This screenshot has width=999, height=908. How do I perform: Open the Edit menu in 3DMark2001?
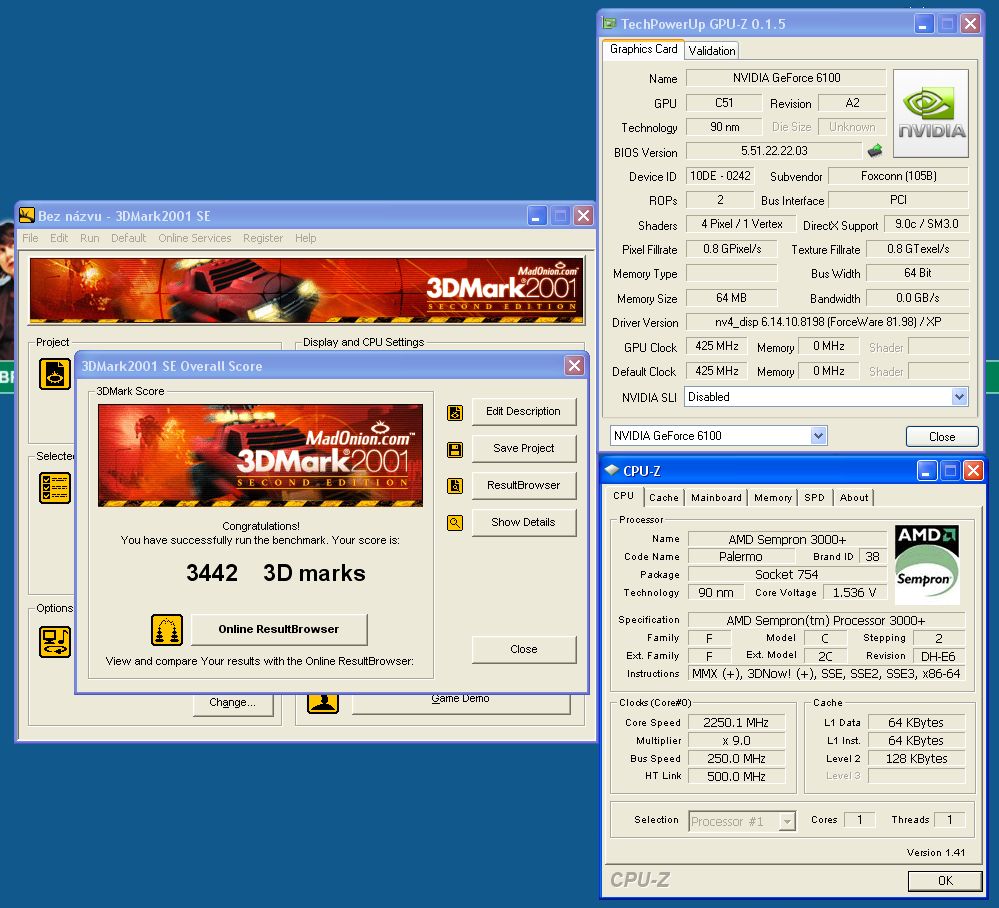[x=59, y=238]
